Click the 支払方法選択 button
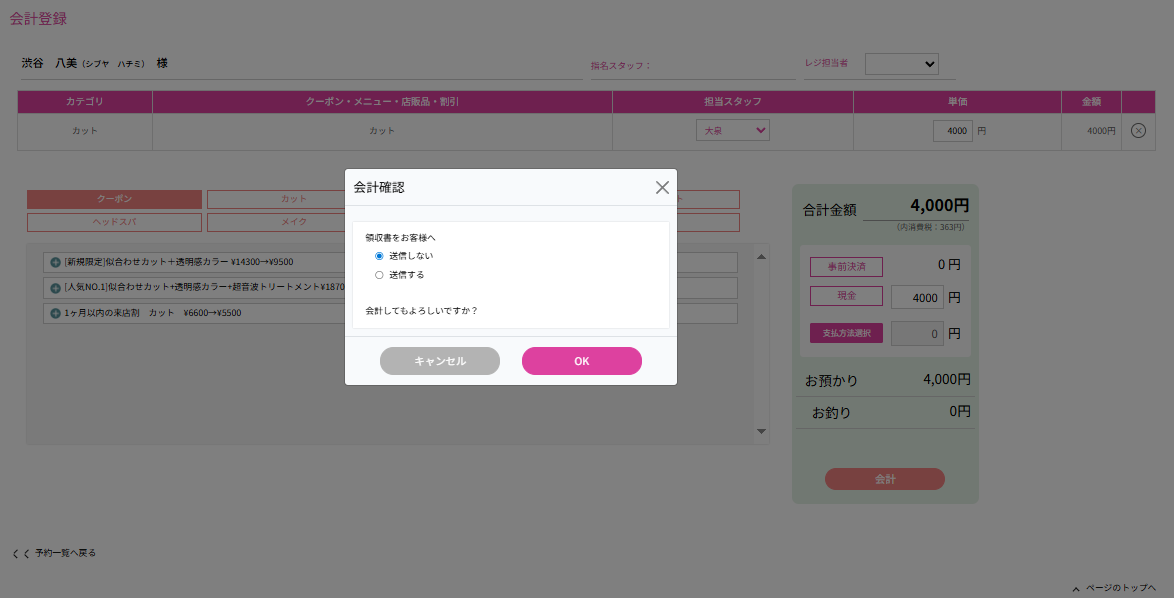 (x=846, y=333)
